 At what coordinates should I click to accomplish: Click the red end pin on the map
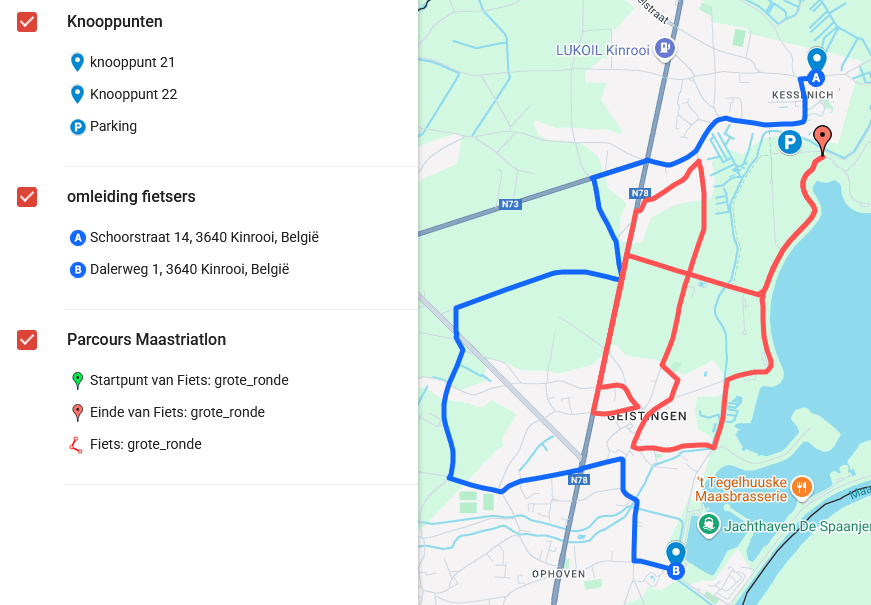(x=822, y=139)
